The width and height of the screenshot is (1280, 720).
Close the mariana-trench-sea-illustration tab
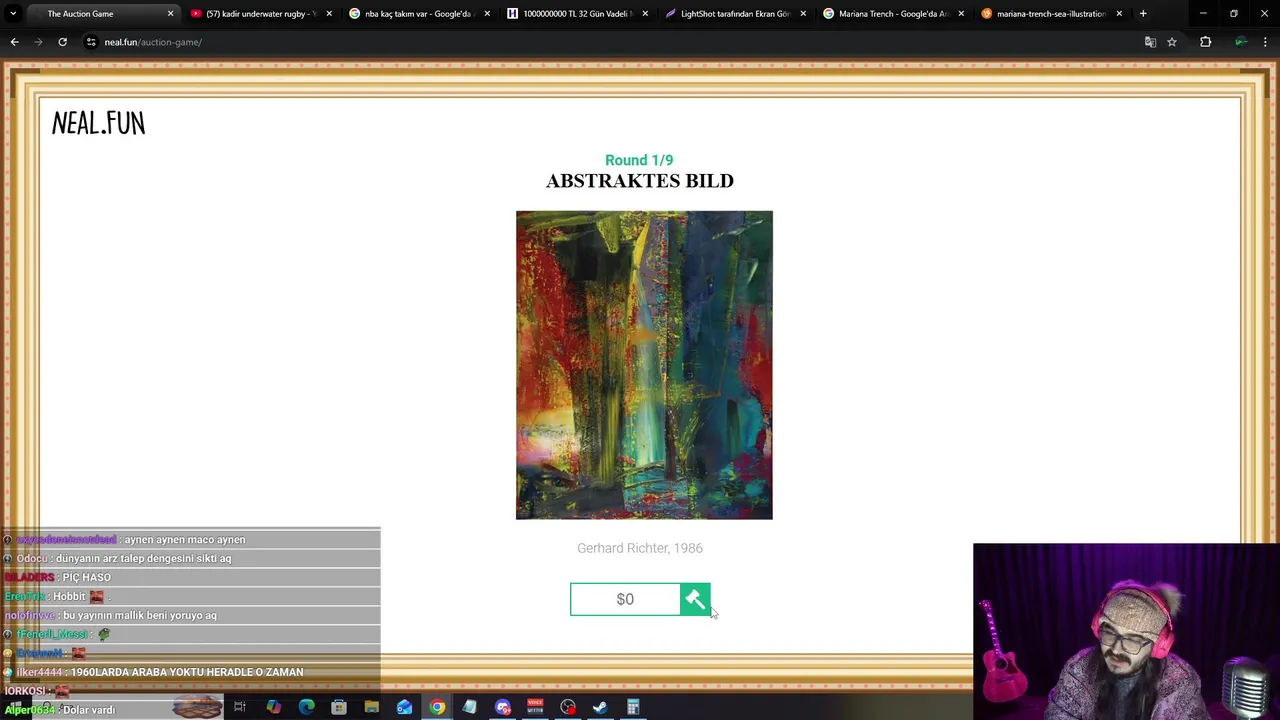[x=1119, y=14]
